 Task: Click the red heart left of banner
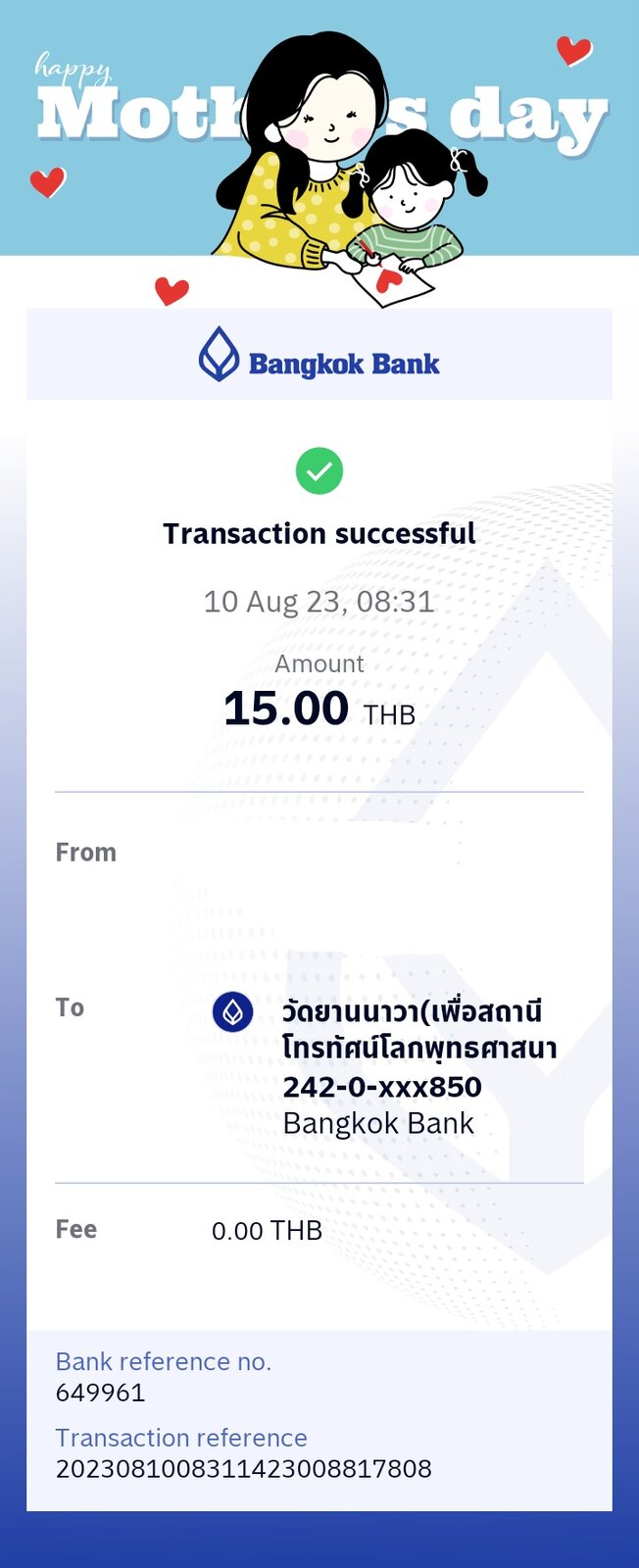(x=47, y=181)
